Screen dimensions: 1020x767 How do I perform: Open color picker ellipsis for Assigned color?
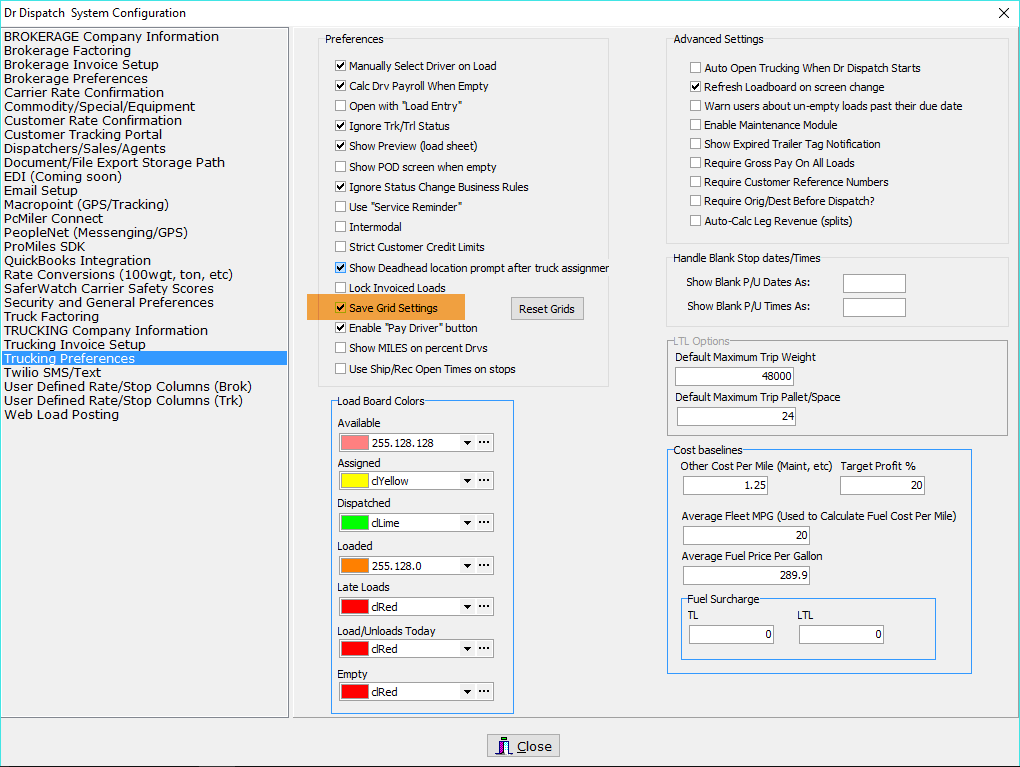[x=484, y=481]
